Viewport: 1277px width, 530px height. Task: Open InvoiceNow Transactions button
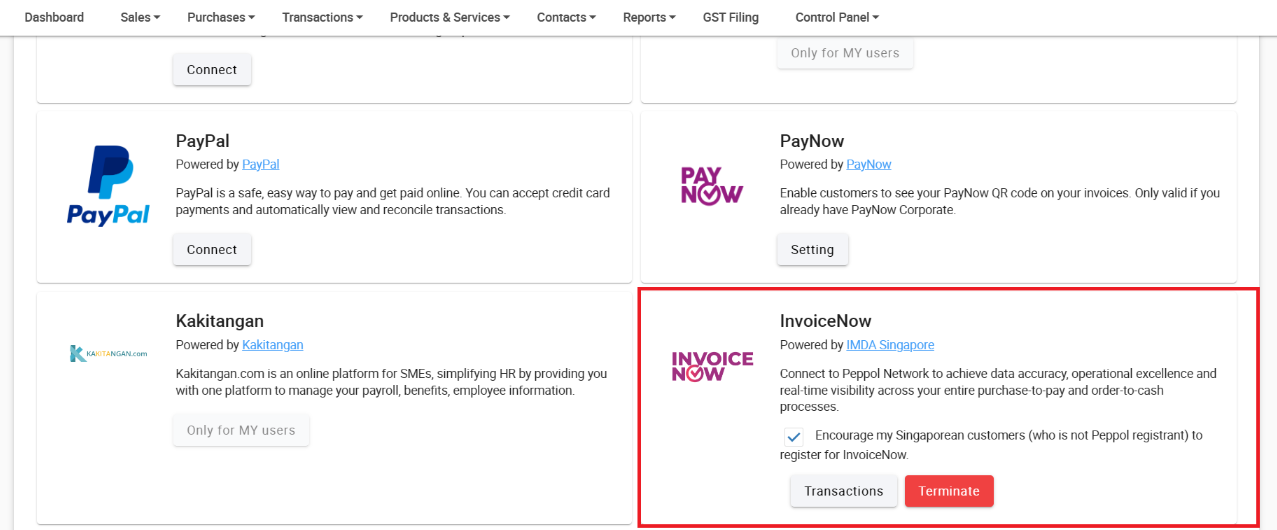[x=844, y=491]
